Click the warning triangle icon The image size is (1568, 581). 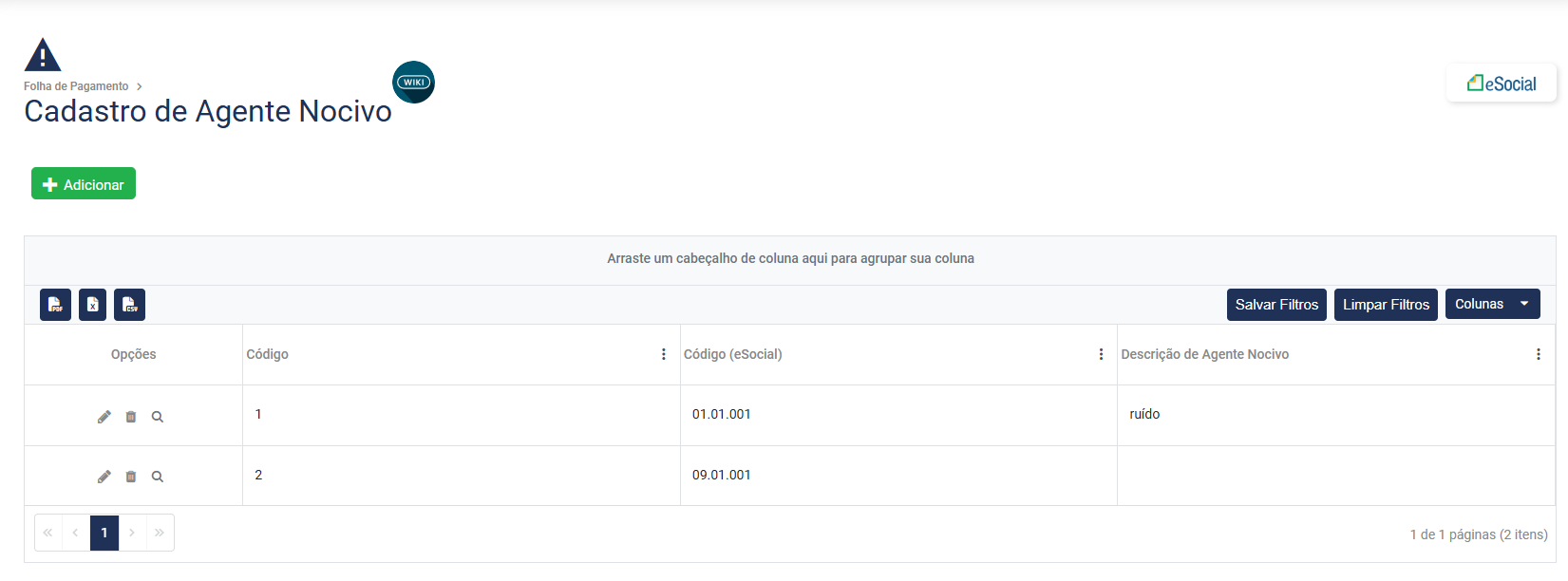(x=43, y=55)
